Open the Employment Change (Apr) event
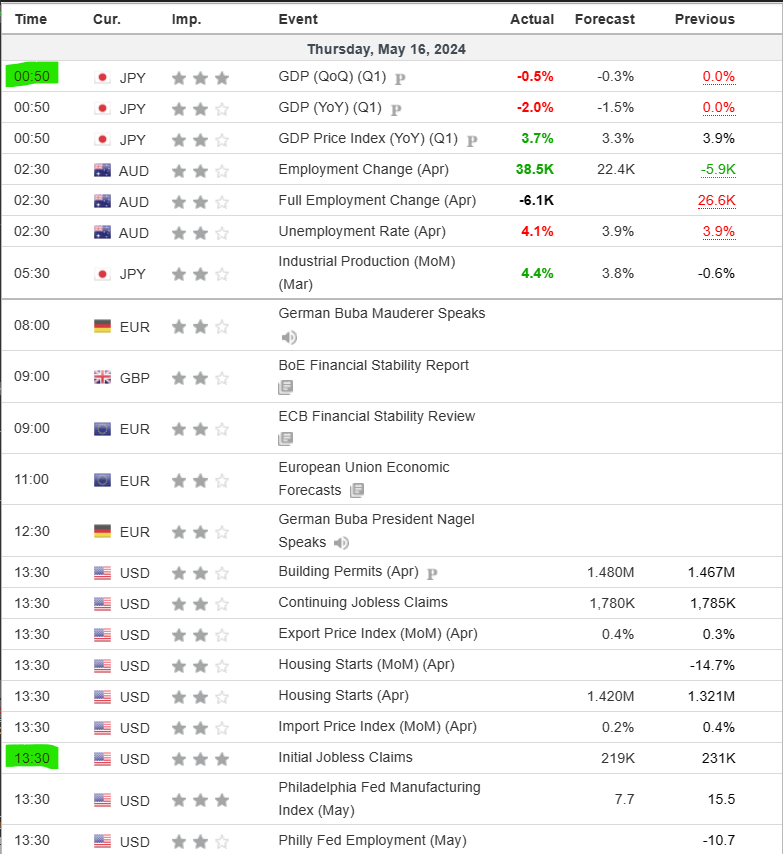The image size is (783, 854). point(363,169)
